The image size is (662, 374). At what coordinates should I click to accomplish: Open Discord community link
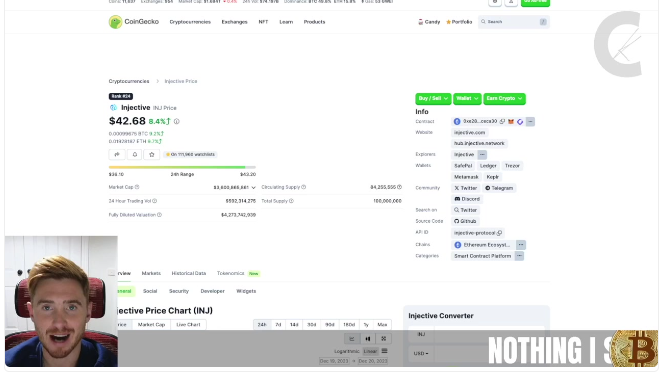click(467, 199)
